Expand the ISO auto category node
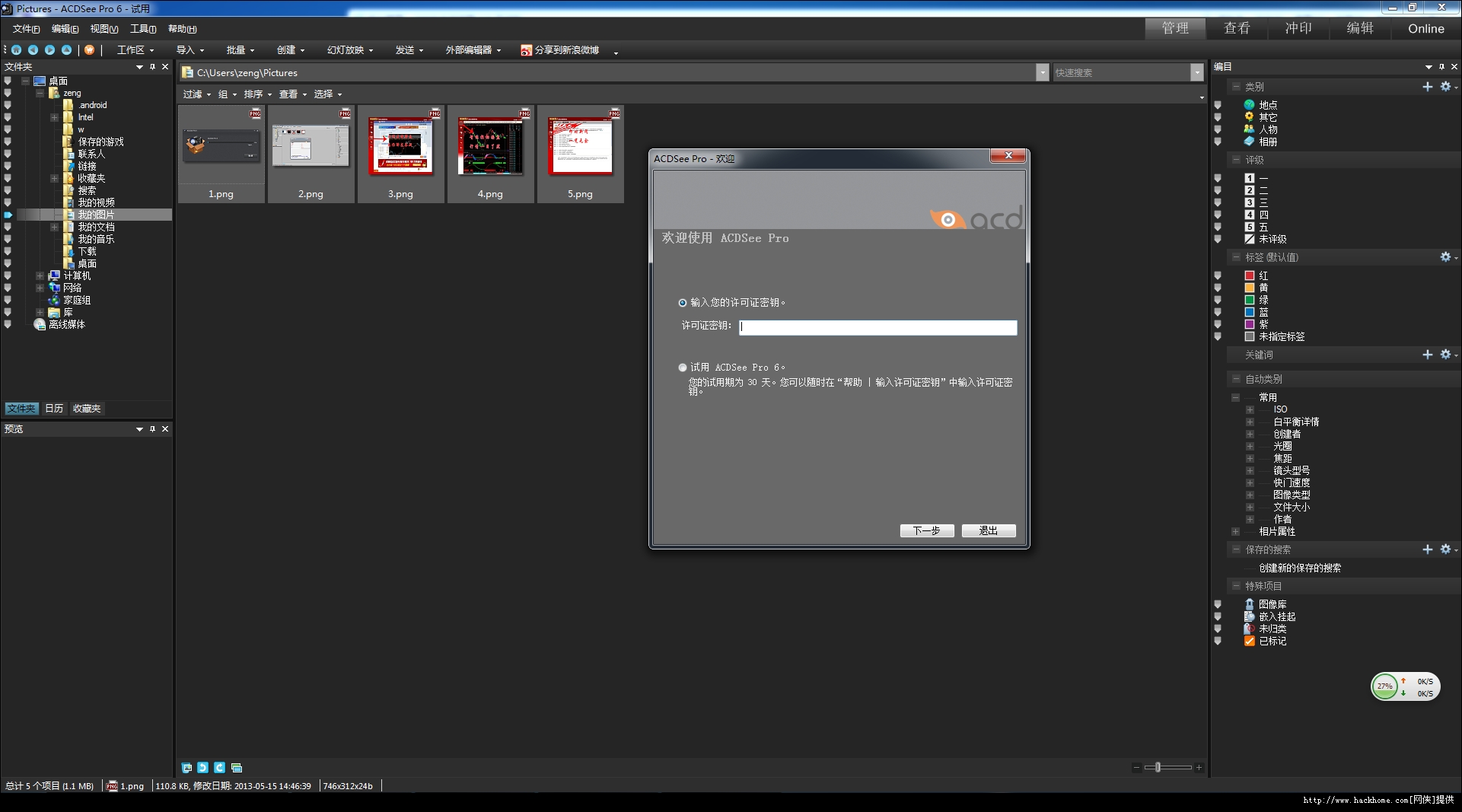Image resolution: width=1462 pixels, height=812 pixels. (1250, 409)
